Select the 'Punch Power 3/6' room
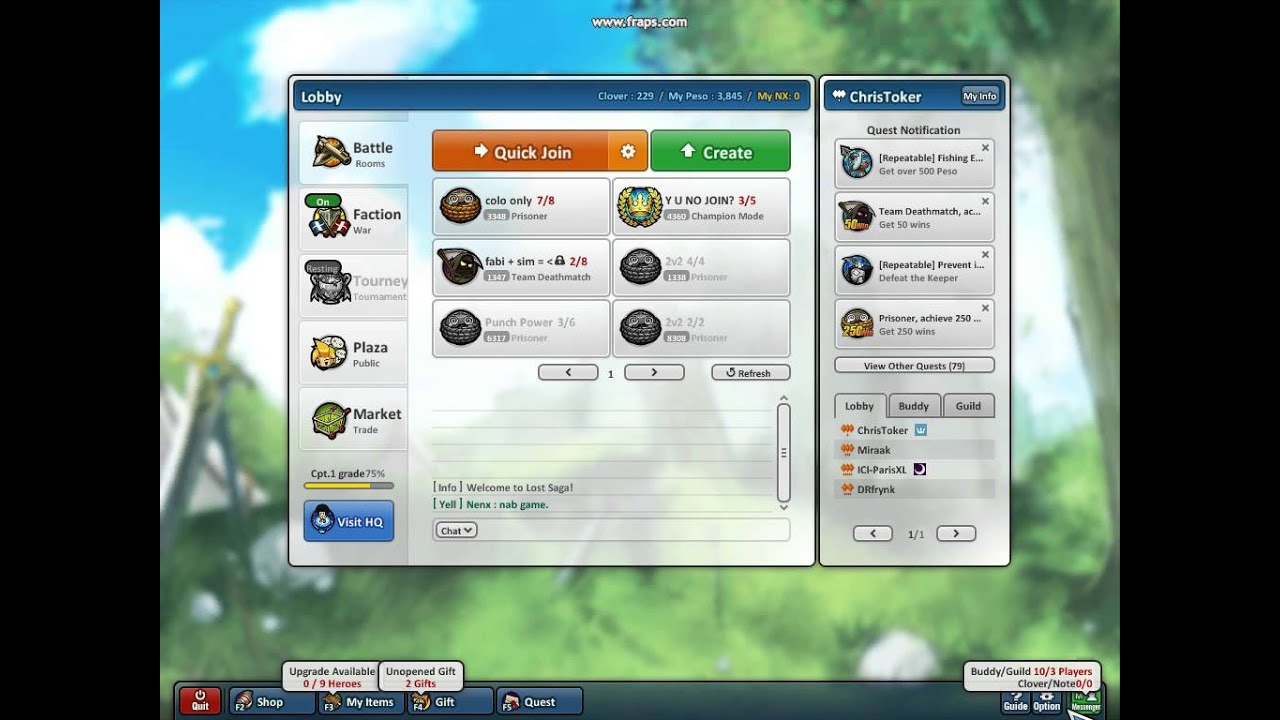The image size is (1280, 720). [521, 329]
